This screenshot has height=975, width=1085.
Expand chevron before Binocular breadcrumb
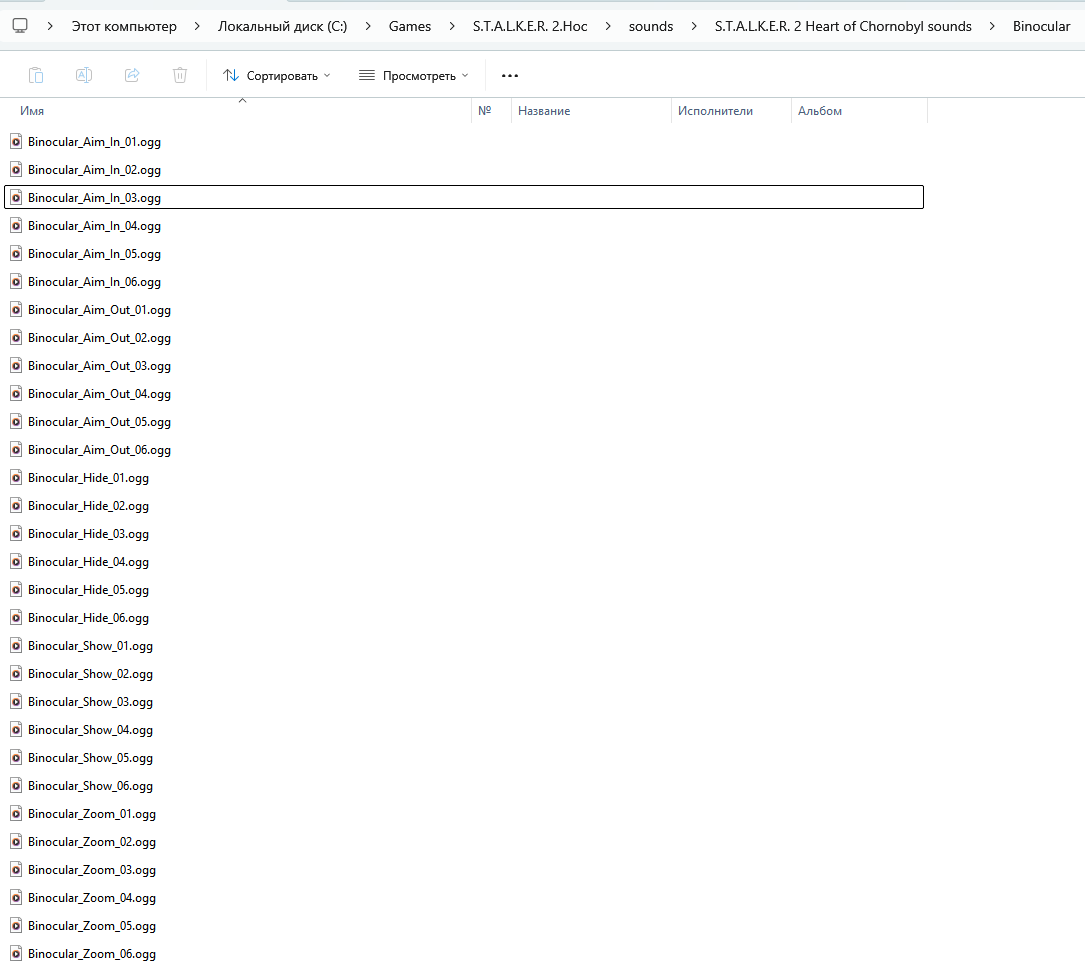point(992,26)
